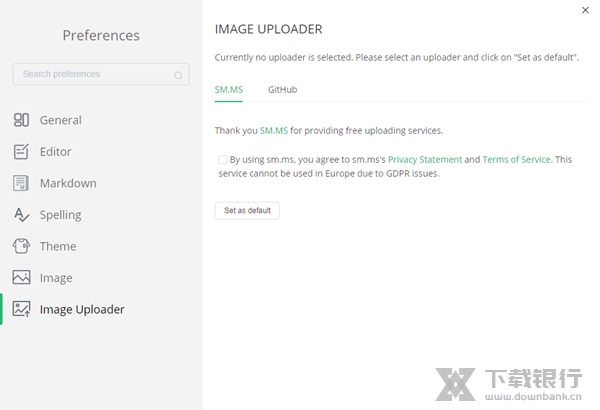The width and height of the screenshot is (600, 410).
Task: Click the Markdown section icon
Action: pyautogui.click(x=21, y=183)
